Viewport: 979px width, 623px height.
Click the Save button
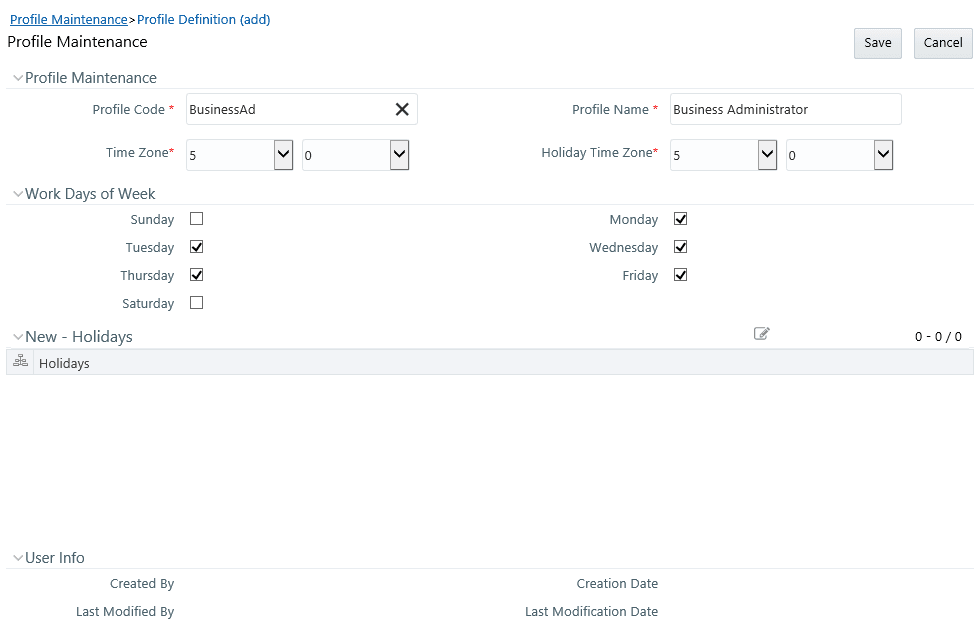878,43
